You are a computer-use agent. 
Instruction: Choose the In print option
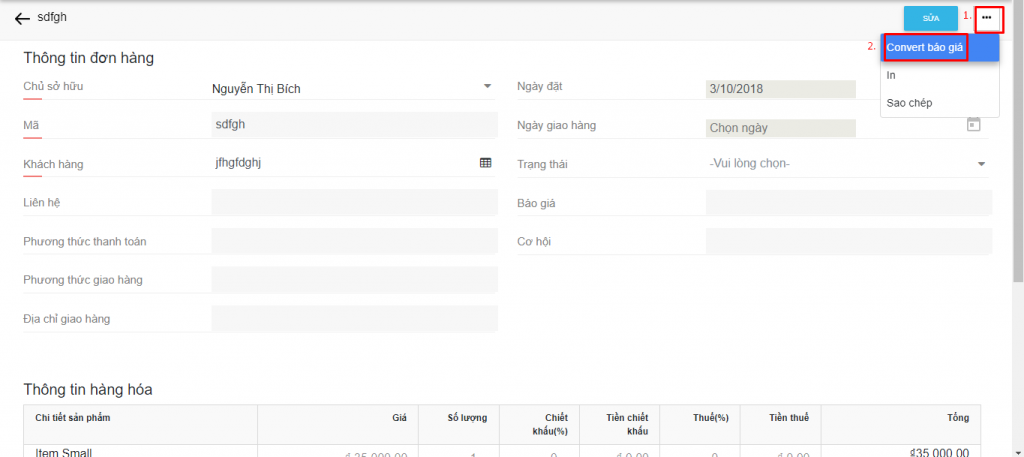click(891, 75)
